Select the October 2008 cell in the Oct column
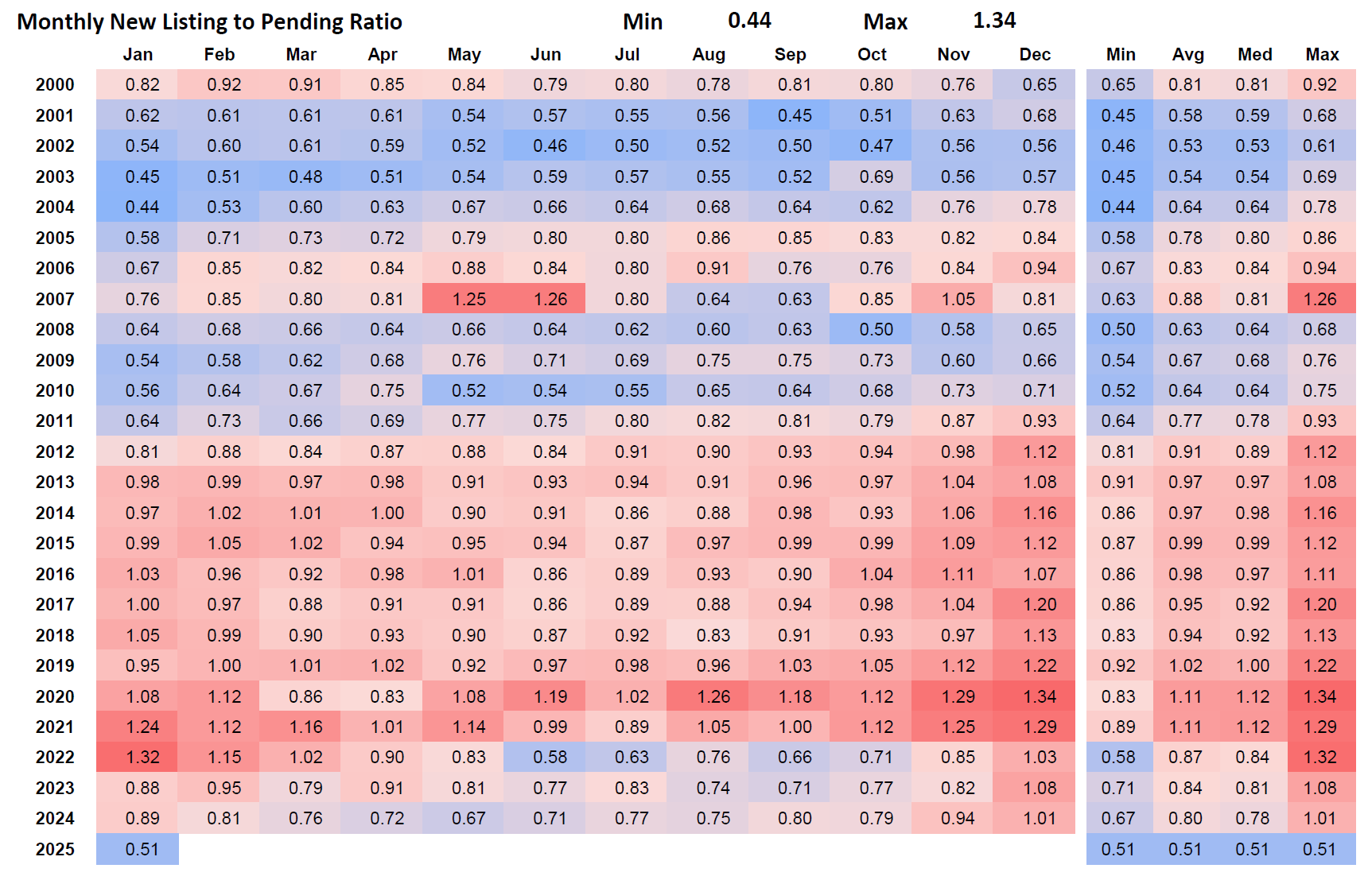This screenshot has height=880, width=1372. pos(876,329)
